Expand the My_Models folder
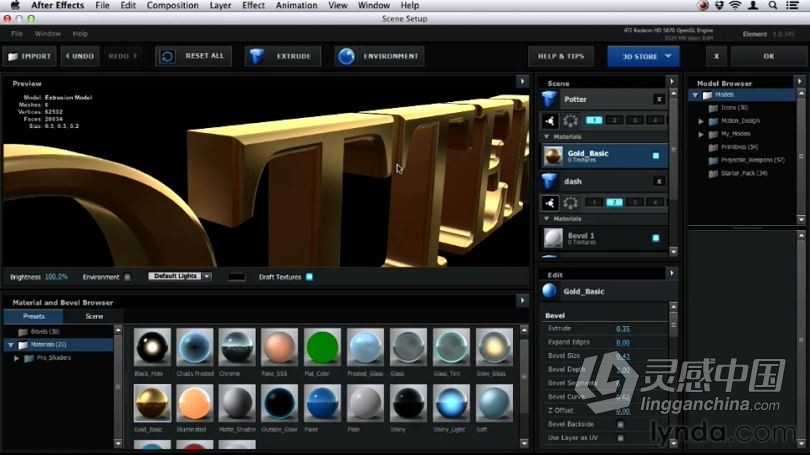Viewport: 810px width, 455px height. click(x=701, y=134)
